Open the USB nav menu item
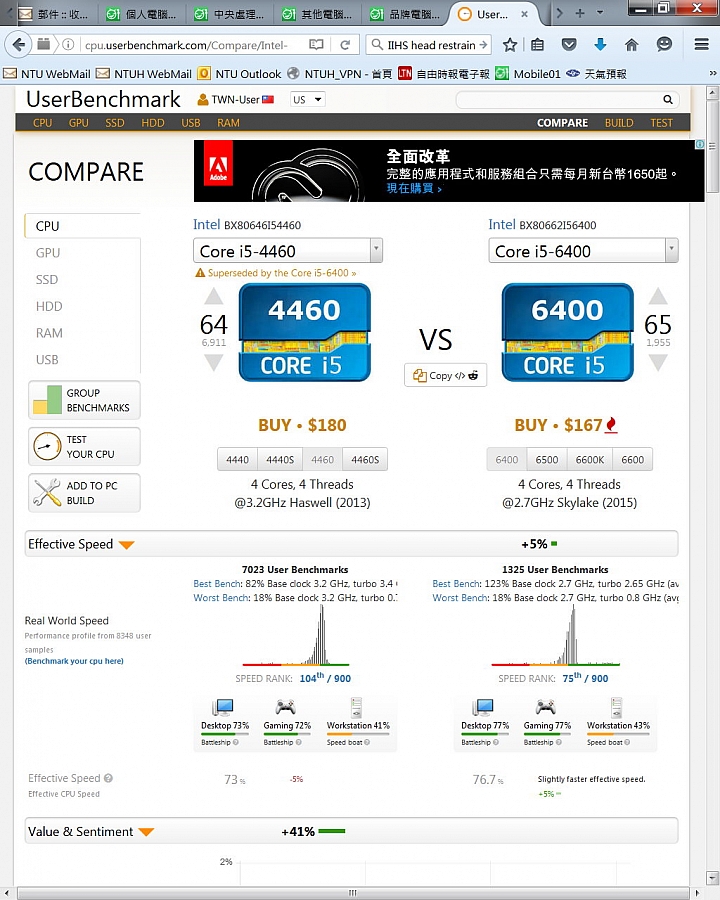This screenshot has width=720, height=900. pos(191,123)
